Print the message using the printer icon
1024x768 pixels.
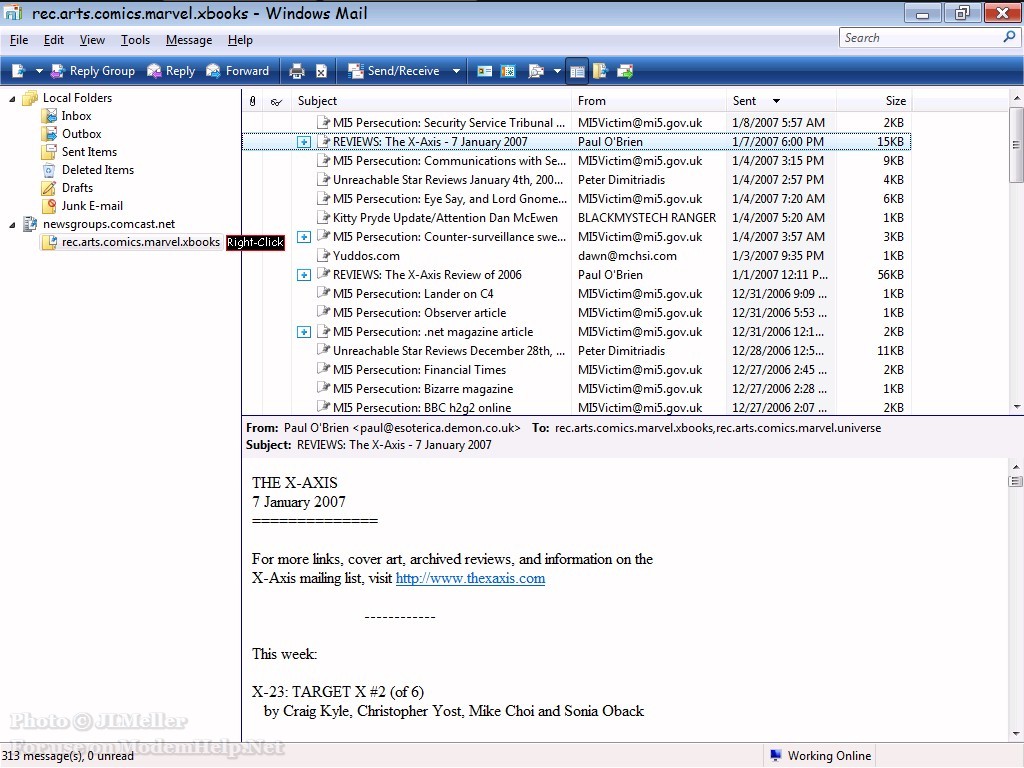tap(297, 71)
